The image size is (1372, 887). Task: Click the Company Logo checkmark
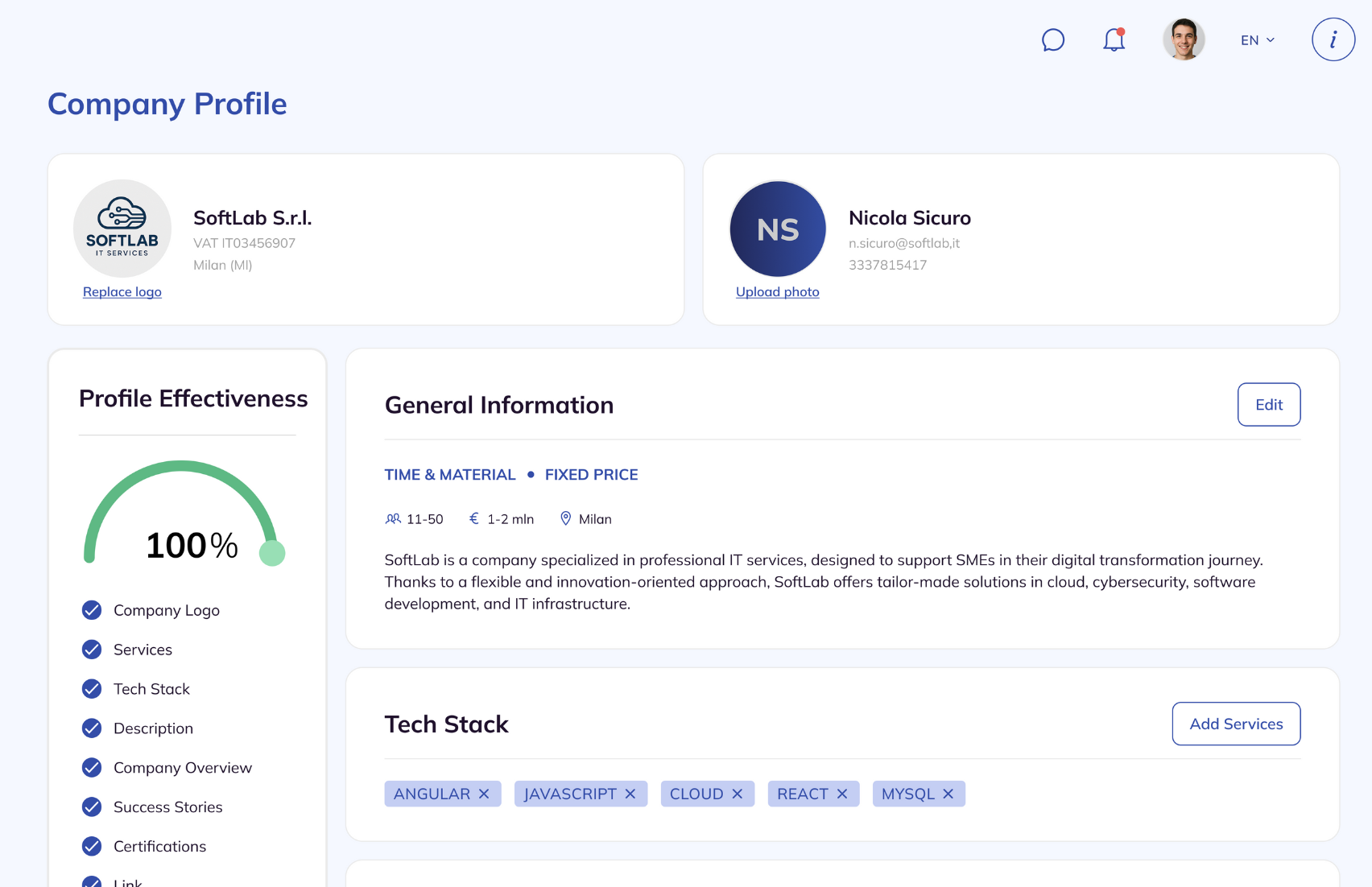coord(90,610)
